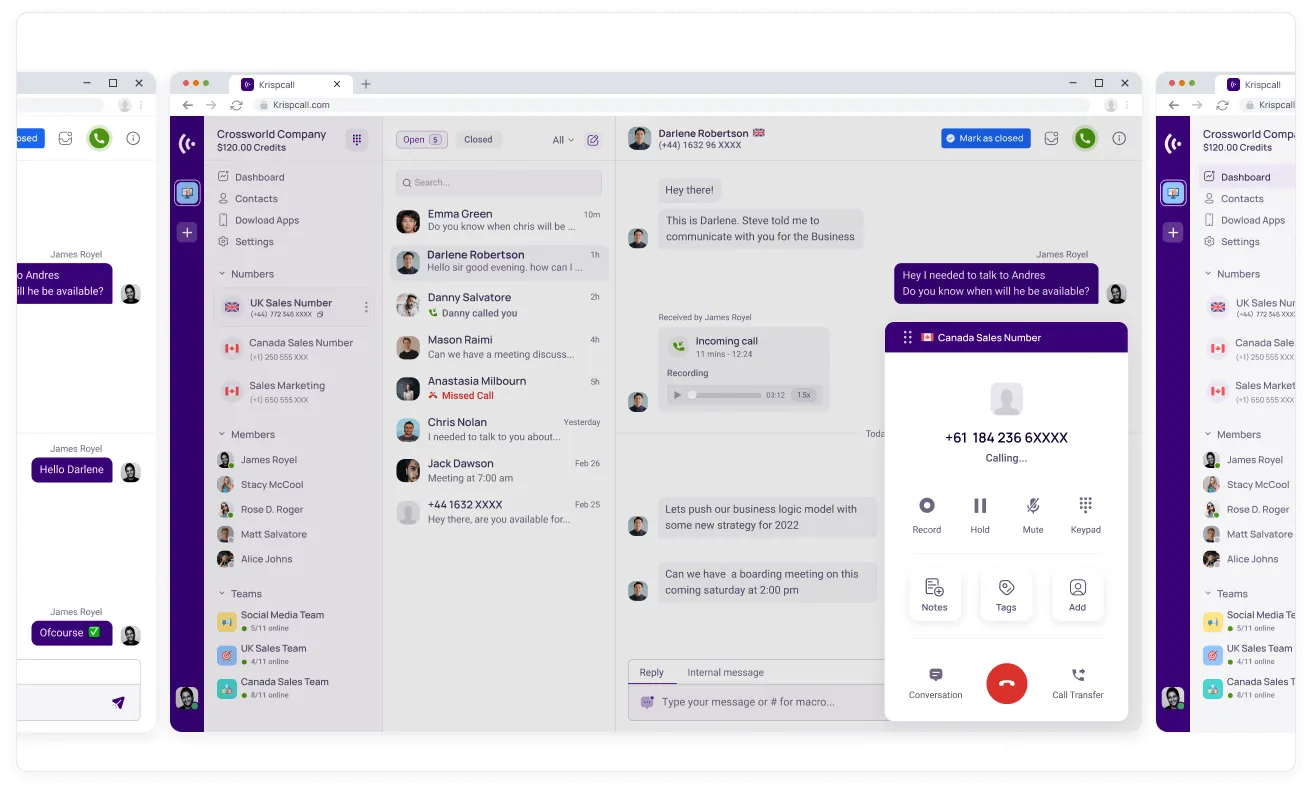Click Add participant button

pos(1077,595)
